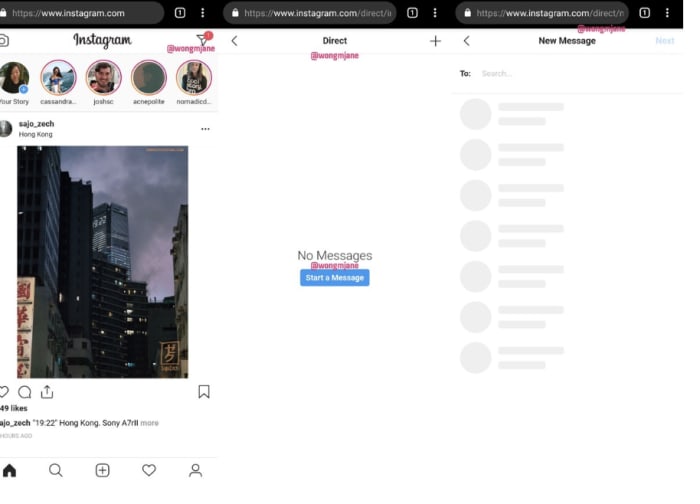Open the Hong Kong skyline post image
The image size is (700, 504).
pos(103,262)
